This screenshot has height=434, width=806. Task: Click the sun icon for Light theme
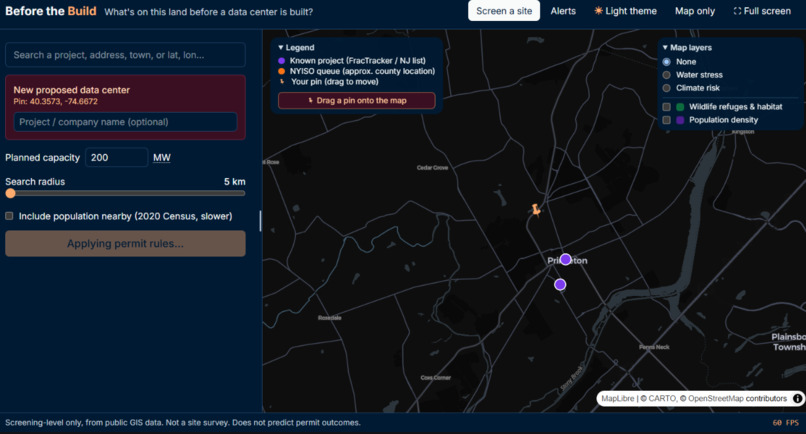pyautogui.click(x=598, y=11)
